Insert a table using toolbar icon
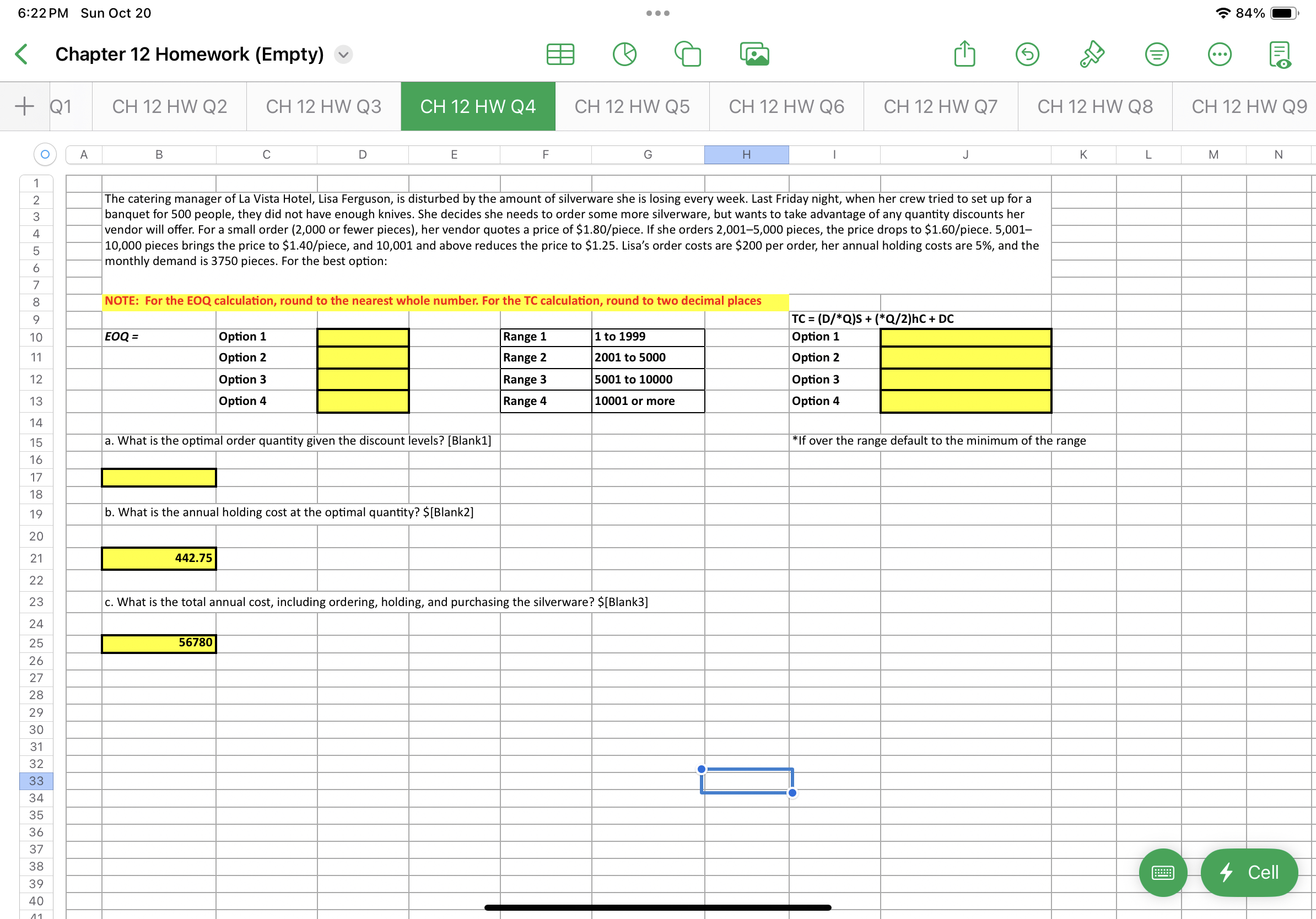The width and height of the screenshot is (1316, 919). point(560,55)
